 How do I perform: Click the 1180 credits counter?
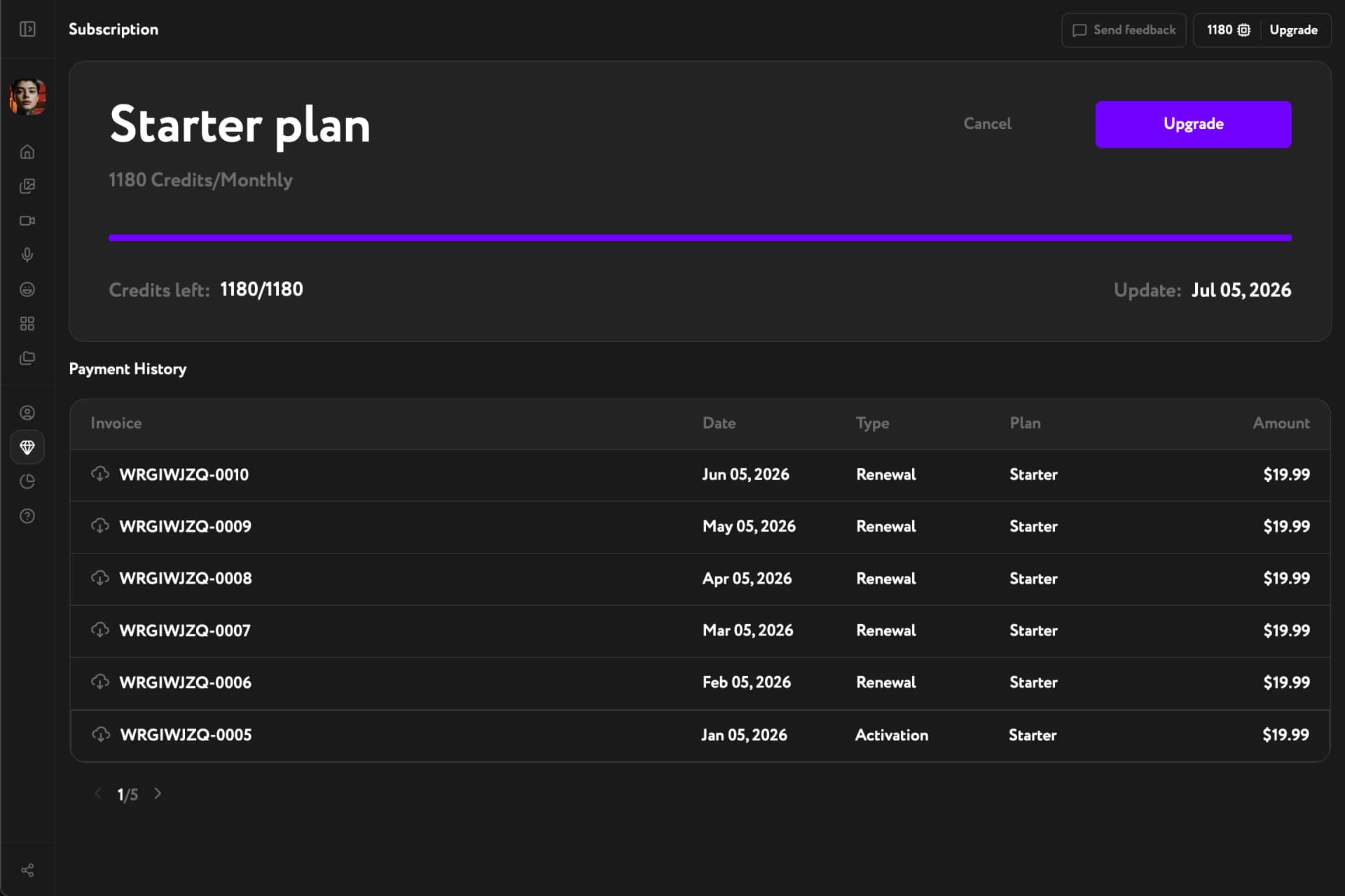1228,30
